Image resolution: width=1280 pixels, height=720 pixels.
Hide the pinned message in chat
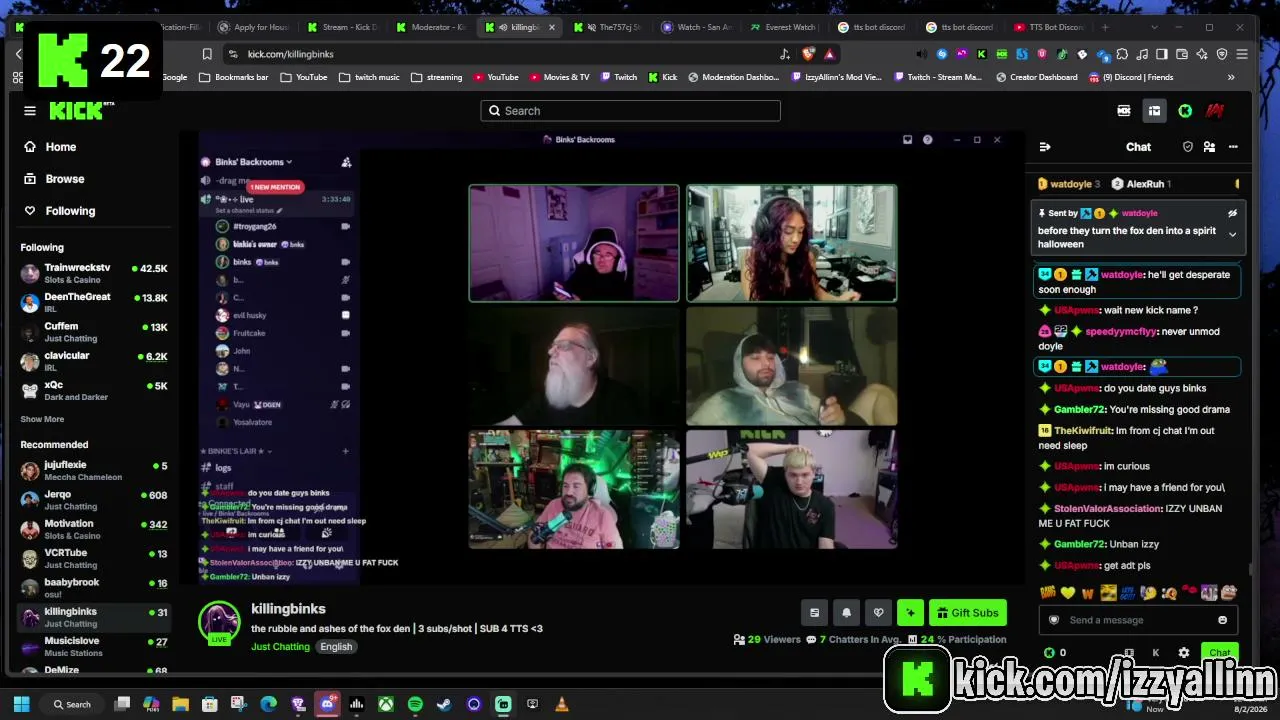click(1232, 213)
